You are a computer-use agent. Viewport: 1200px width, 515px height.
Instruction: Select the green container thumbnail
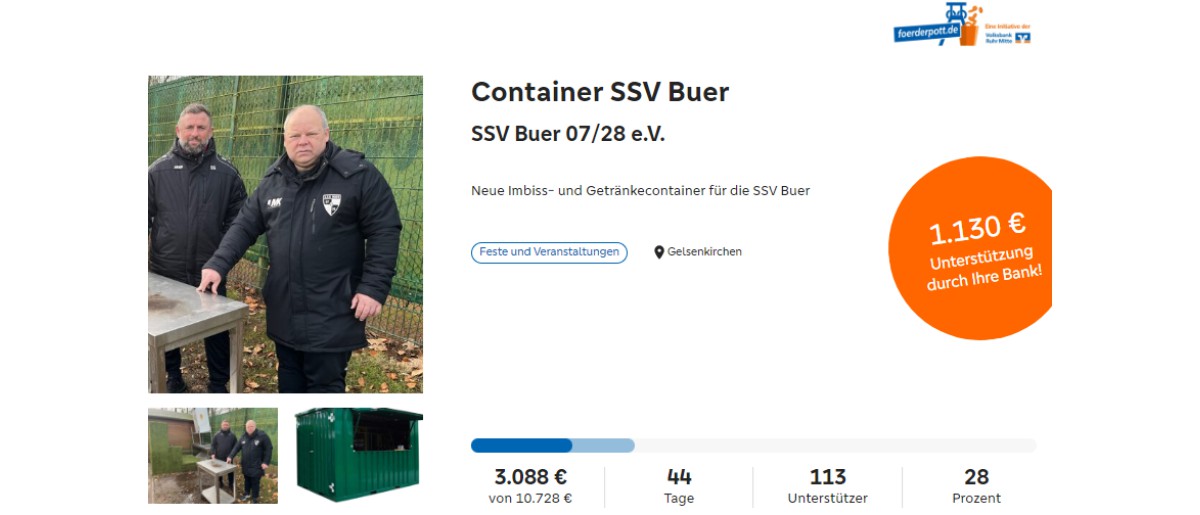[359, 455]
